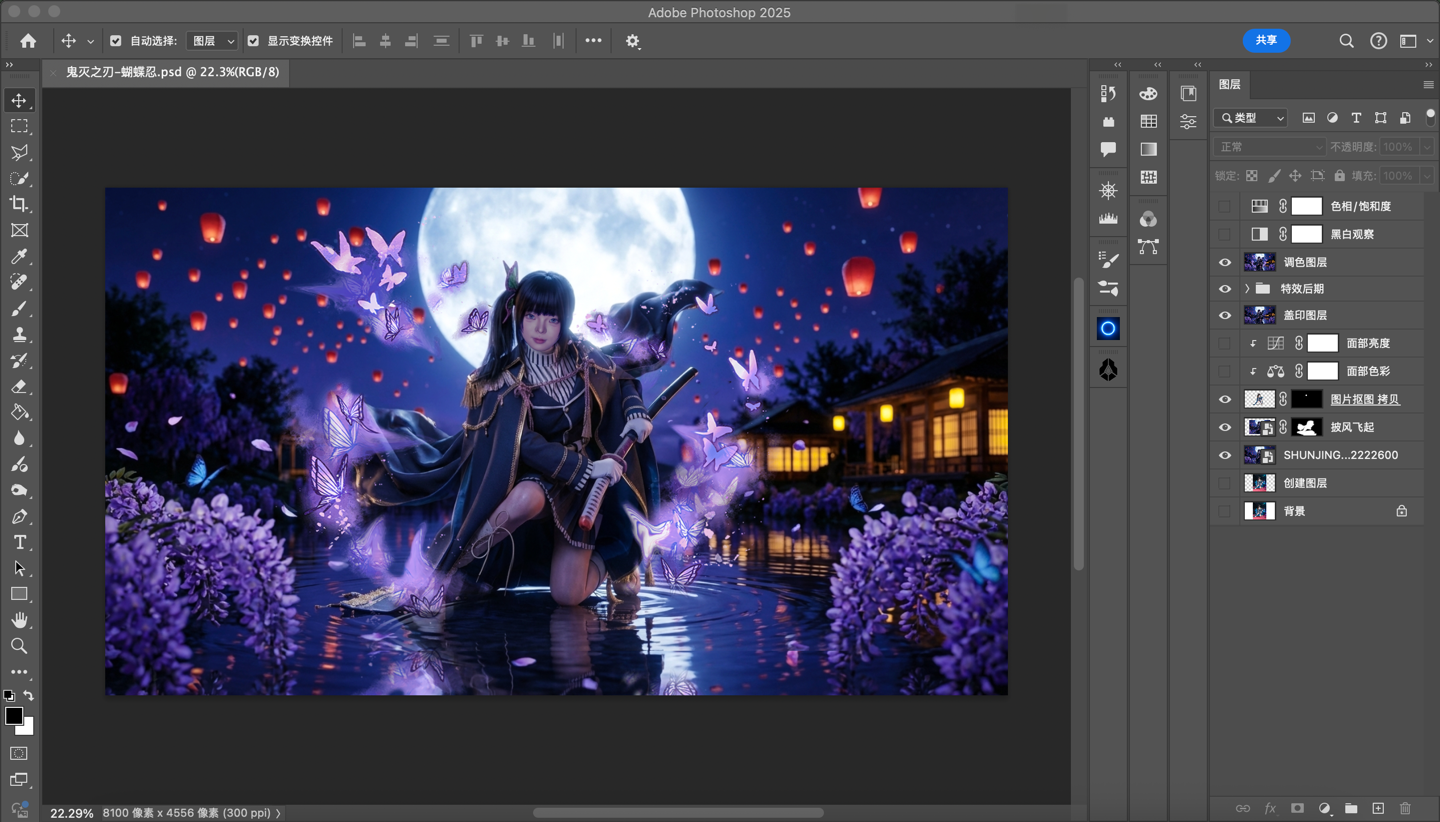
Task: Select the Pen tool
Action: point(19,517)
